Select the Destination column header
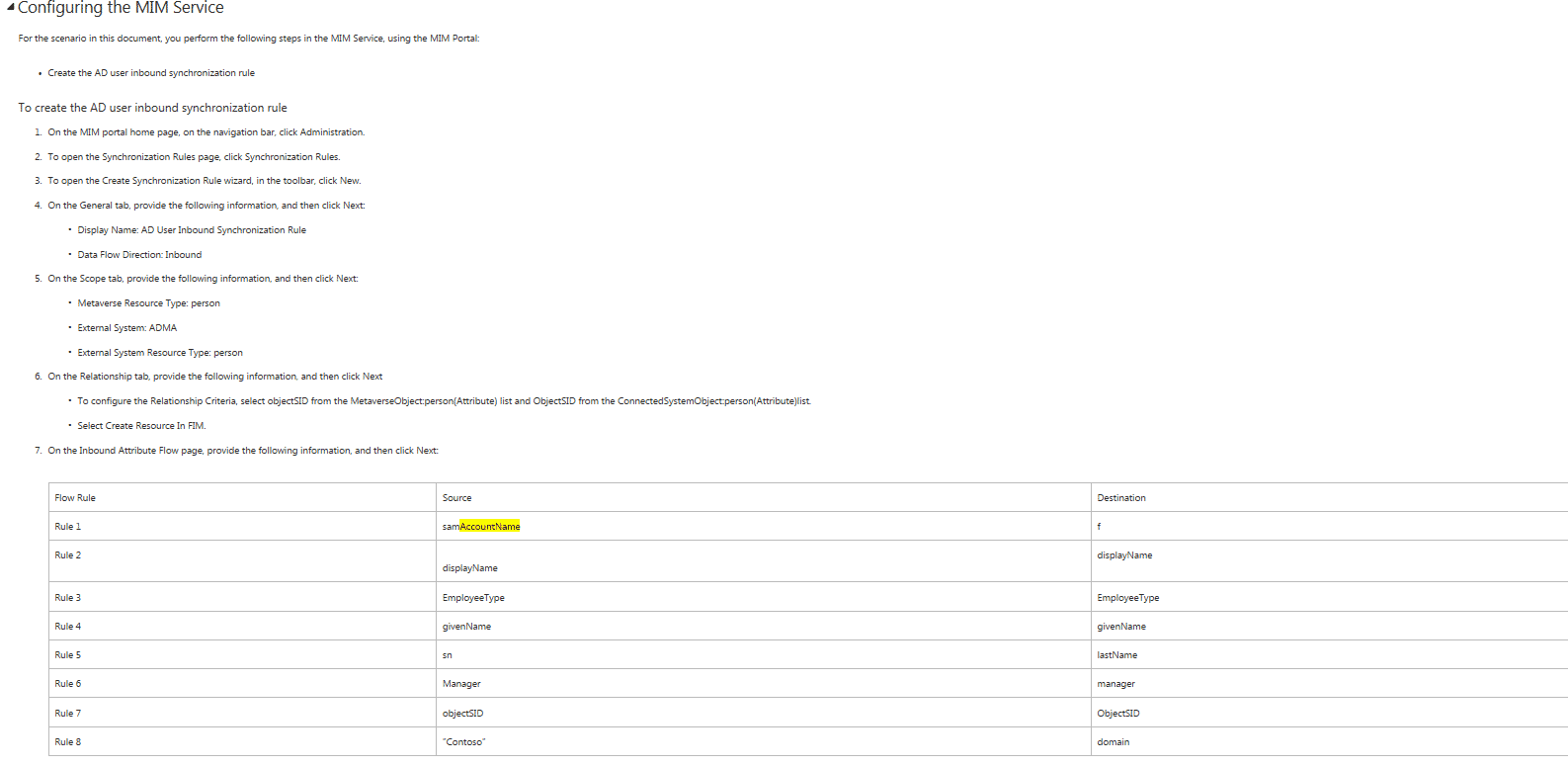This screenshot has width=1568, height=766. click(x=1121, y=498)
